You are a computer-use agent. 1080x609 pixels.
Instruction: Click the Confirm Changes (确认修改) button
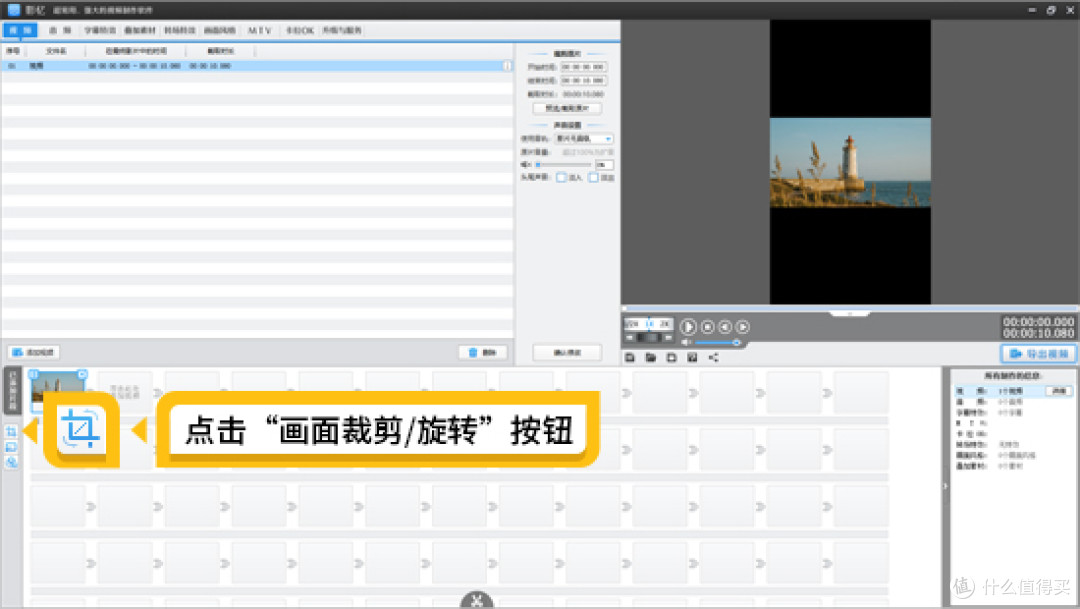[x=567, y=352]
